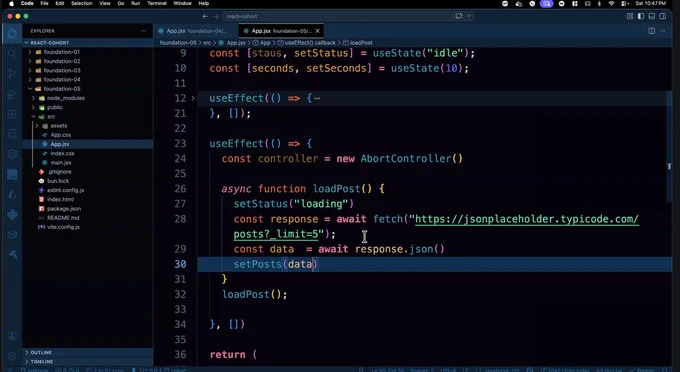The width and height of the screenshot is (680, 372).
Task: Switch to the App.jsx foundation-04 tab
Action: (x=196, y=31)
